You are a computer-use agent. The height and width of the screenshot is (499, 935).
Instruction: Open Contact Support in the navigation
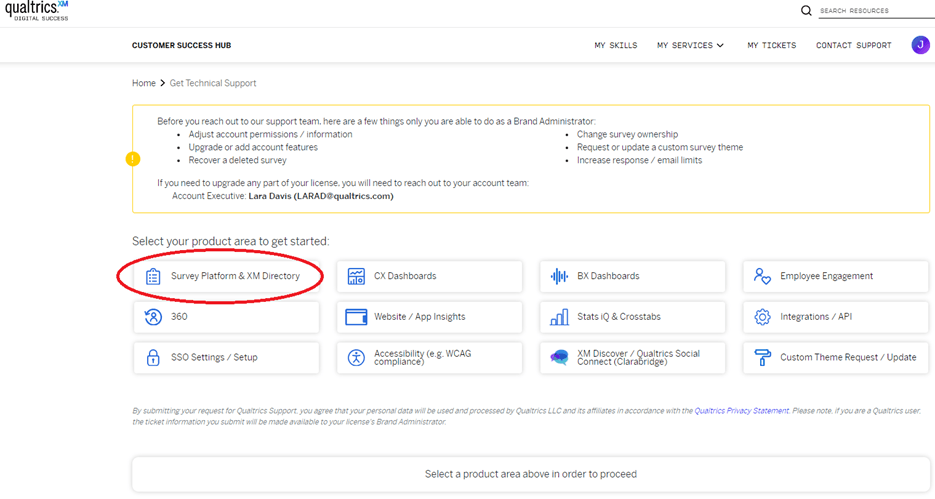(x=853, y=45)
